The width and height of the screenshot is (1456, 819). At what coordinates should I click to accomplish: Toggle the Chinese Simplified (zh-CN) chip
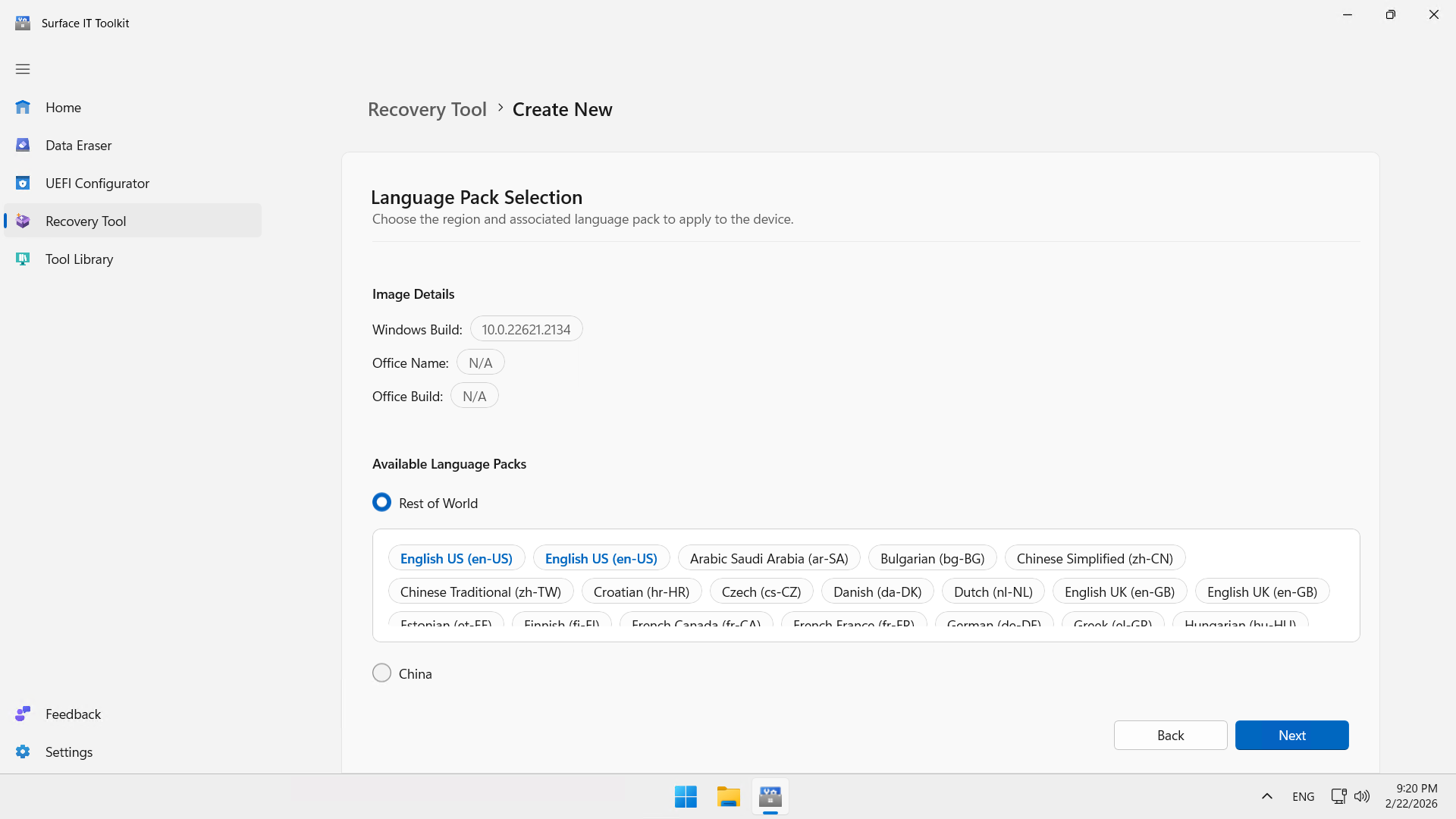1094,559
